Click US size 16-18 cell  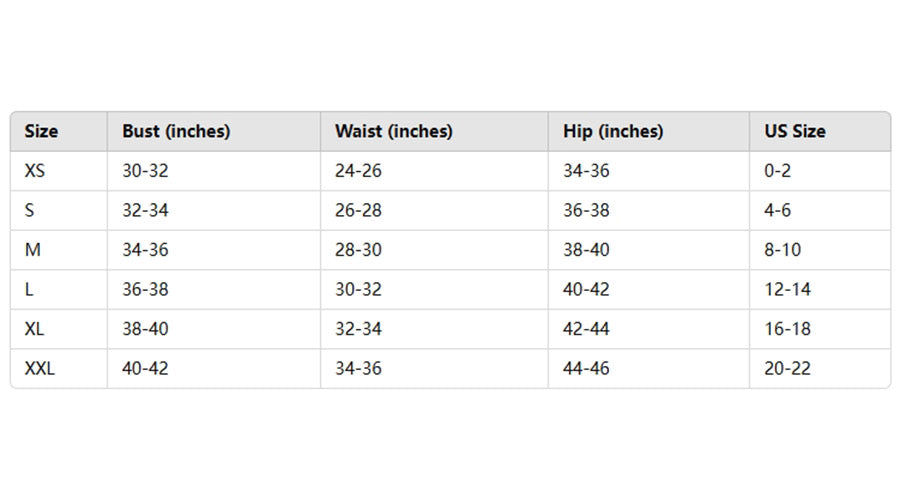pyautogui.click(x=787, y=329)
